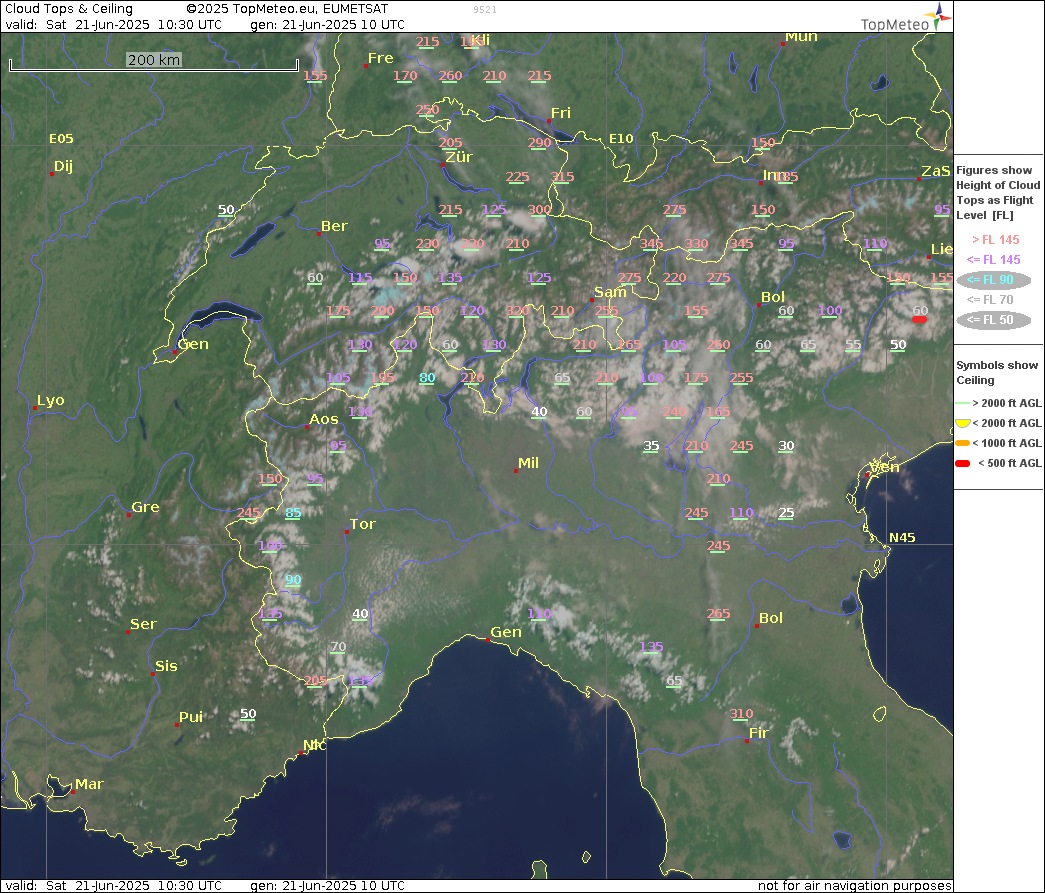Click the orange <1000 ft AGL legend symbol
This screenshot has height=893, width=1045.
click(x=962, y=443)
